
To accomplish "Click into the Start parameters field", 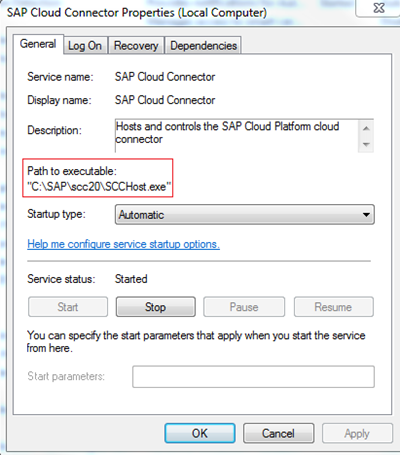I will point(253,377).
